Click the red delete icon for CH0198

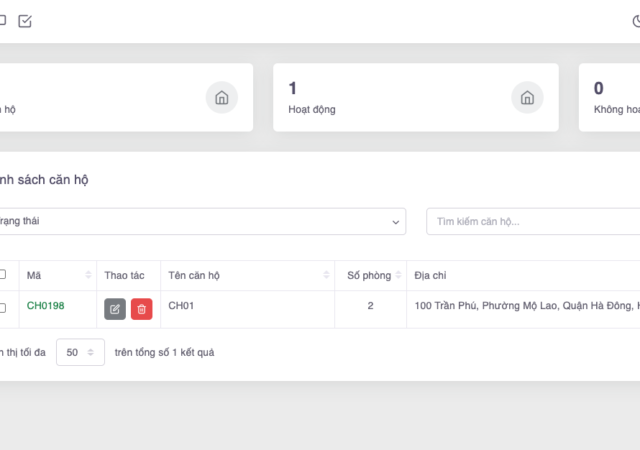(x=142, y=309)
